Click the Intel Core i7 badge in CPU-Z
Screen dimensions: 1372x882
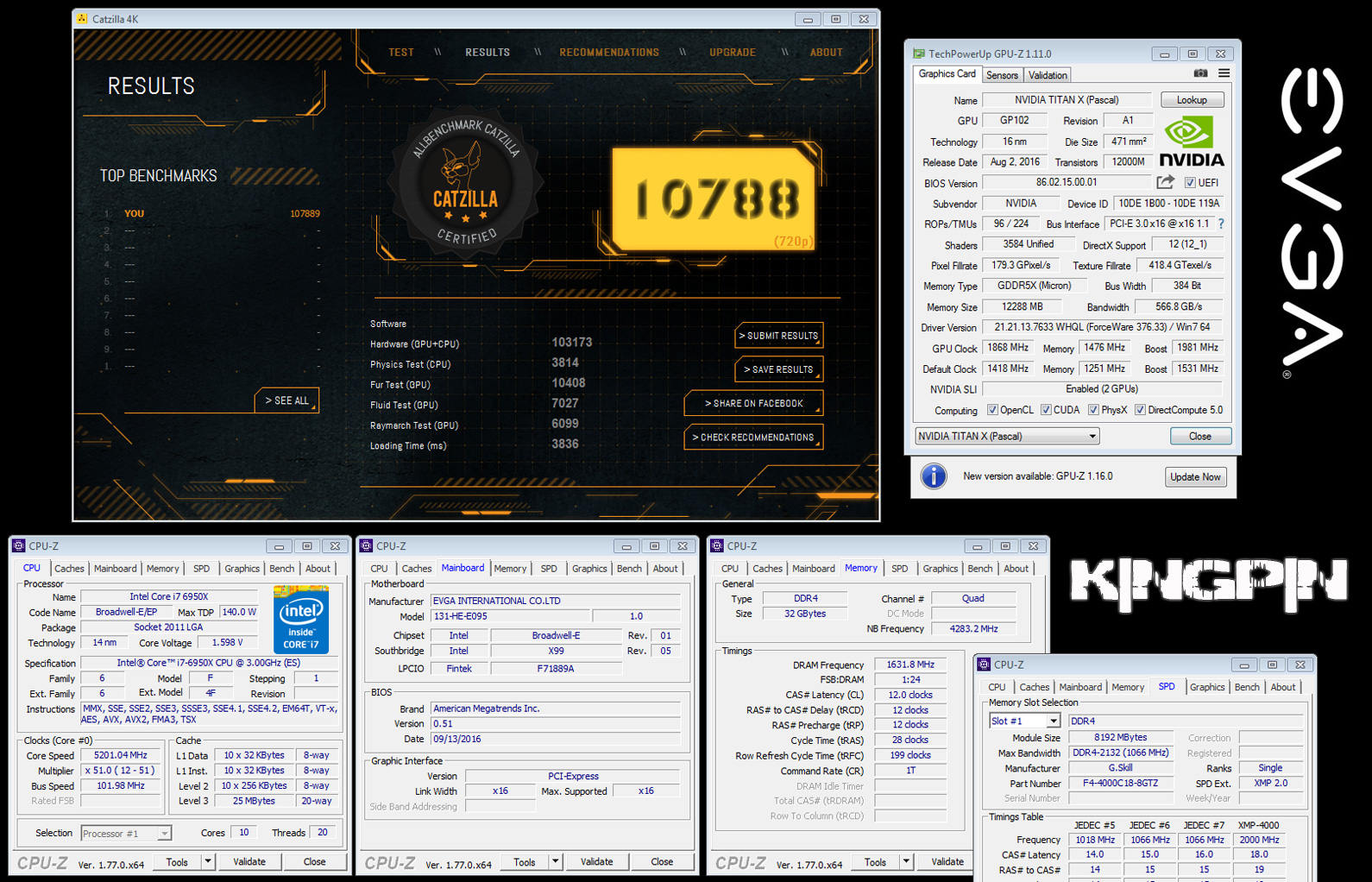[x=301, y=619]
